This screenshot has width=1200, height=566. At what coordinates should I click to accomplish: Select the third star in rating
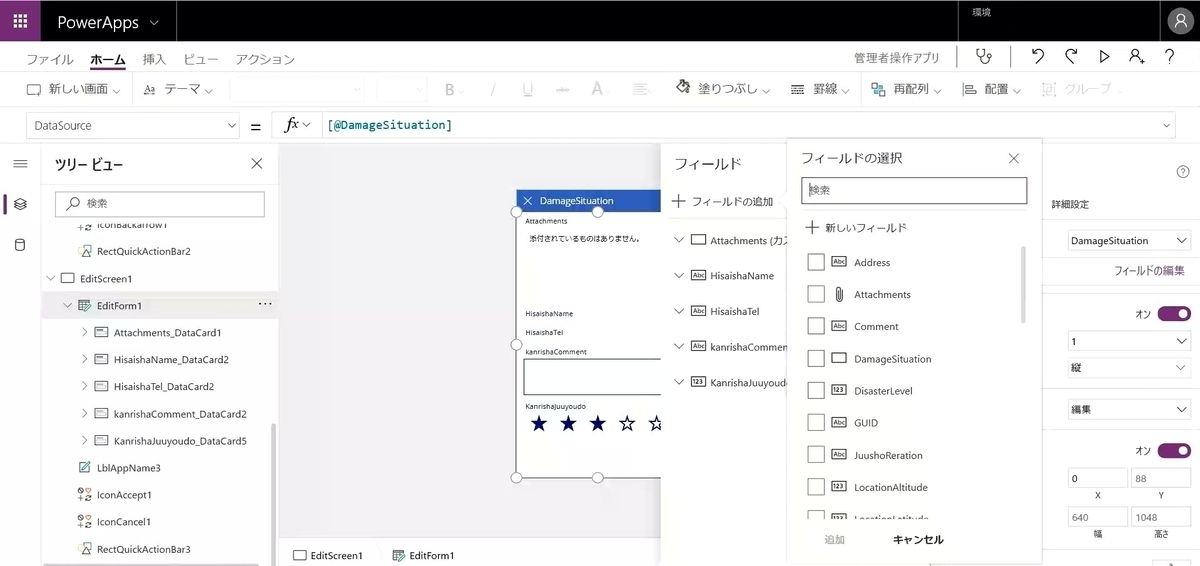pos(598,424)
